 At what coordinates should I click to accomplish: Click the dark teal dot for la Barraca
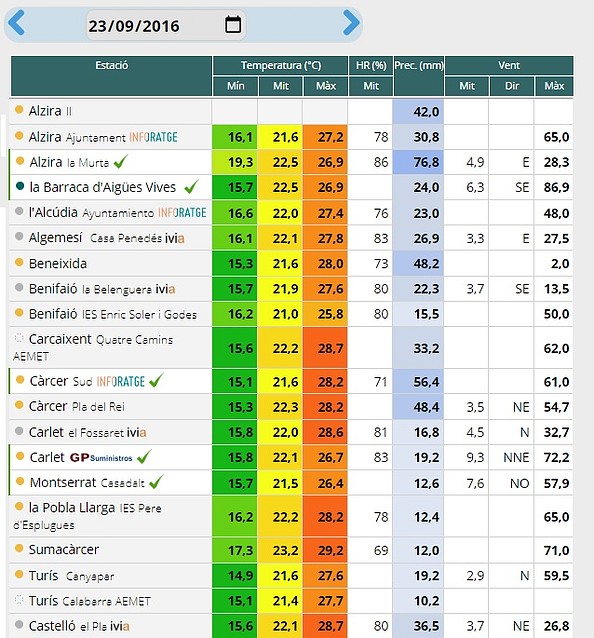pyautogui.click(x=20, y=186)
